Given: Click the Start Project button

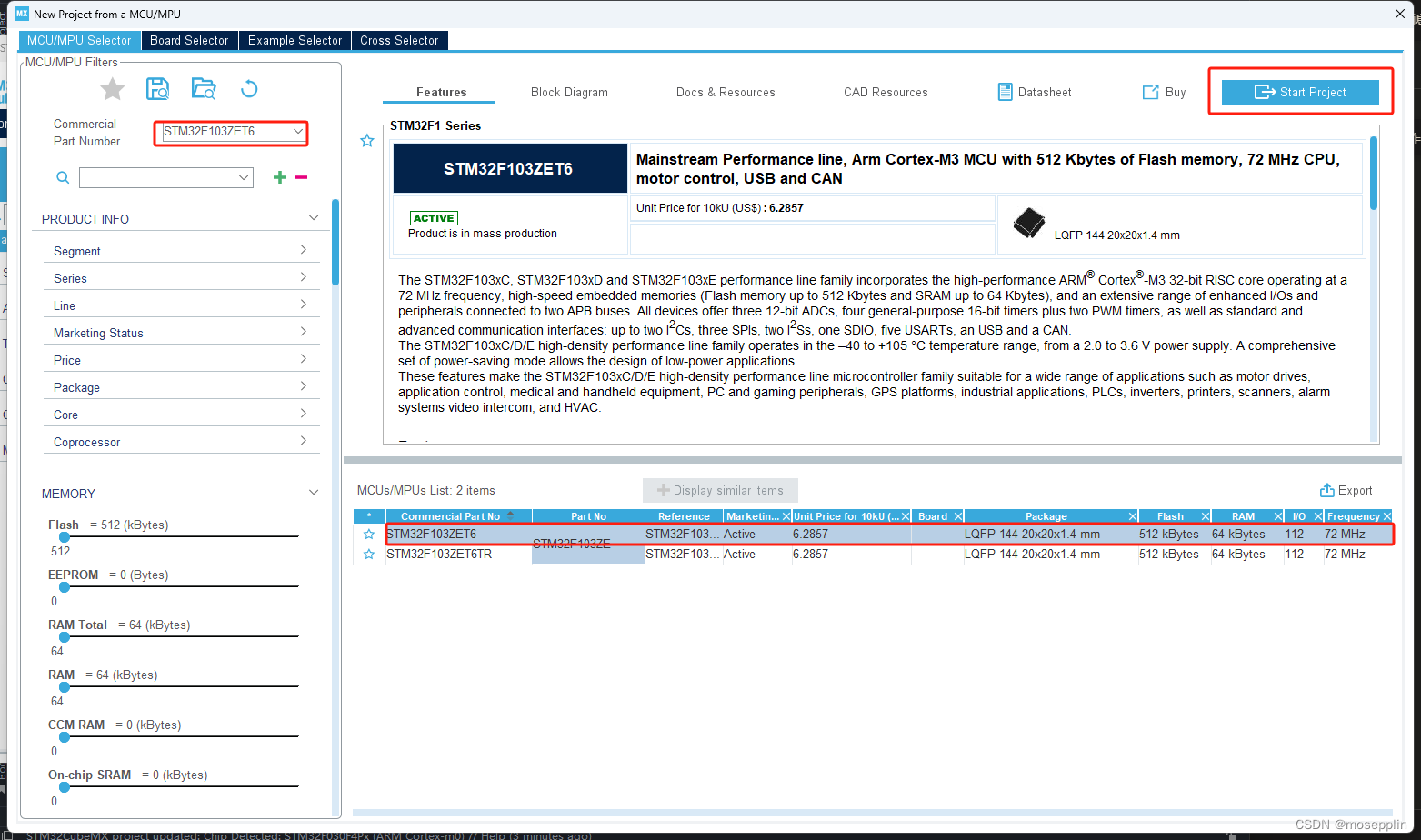Looking at the screenshot, I should click(1300, 92).
